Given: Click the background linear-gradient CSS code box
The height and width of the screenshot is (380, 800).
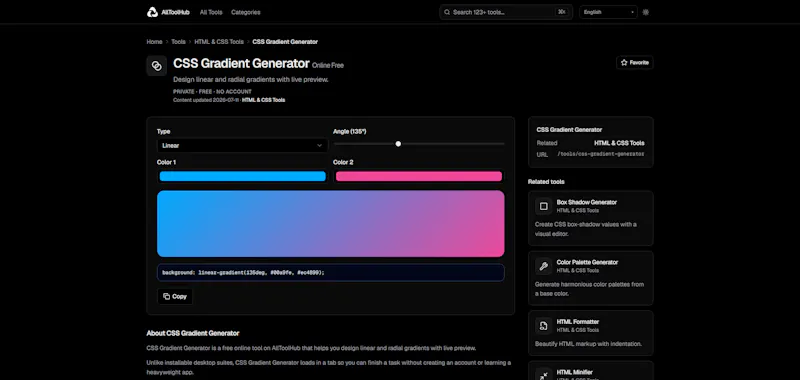Looking at the screenshot, I should pos(331,272).
